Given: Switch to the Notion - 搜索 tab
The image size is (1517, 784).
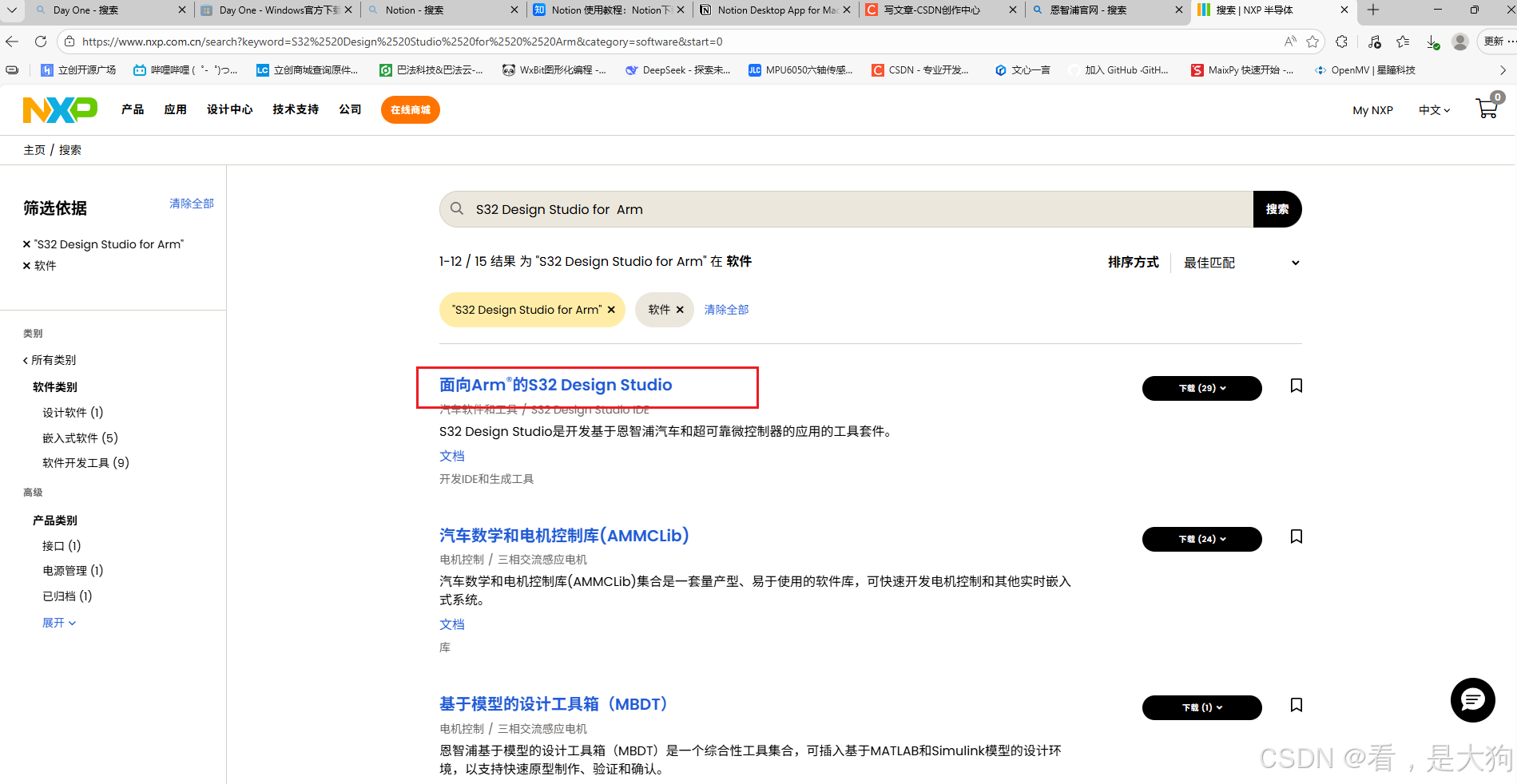Looking at the screenshot, I should point(443,10).
